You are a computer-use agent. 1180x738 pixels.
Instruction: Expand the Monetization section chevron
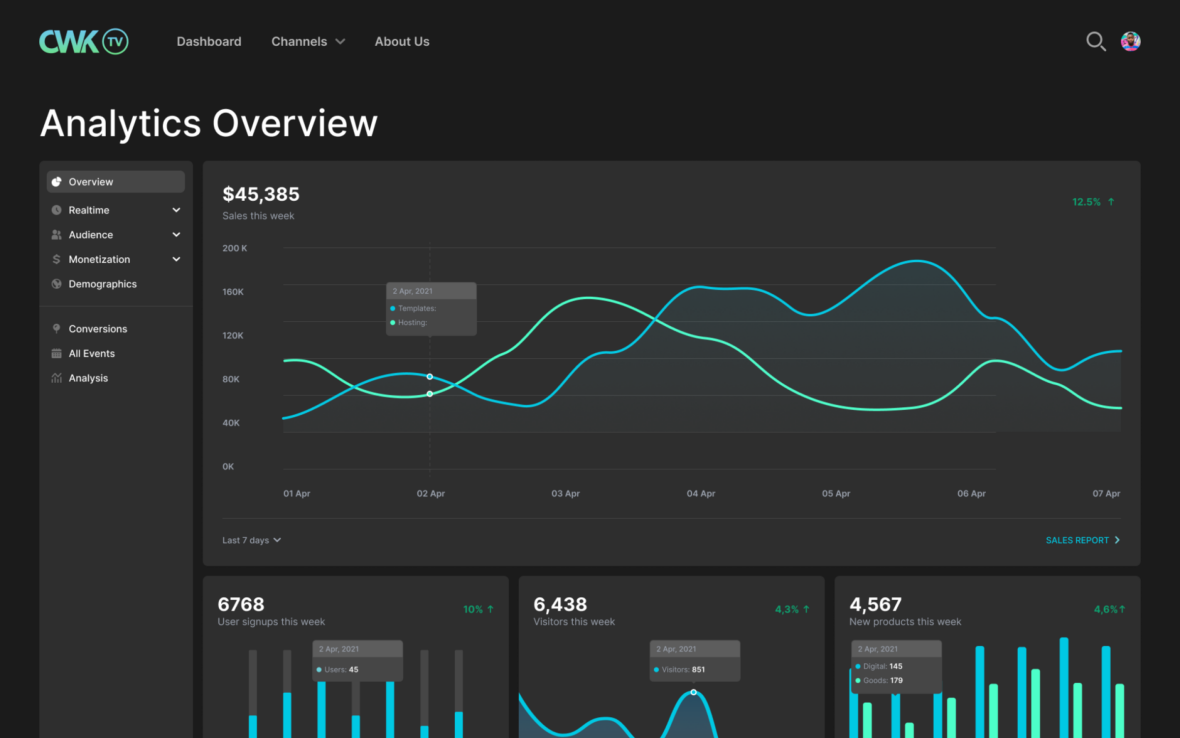175,259
